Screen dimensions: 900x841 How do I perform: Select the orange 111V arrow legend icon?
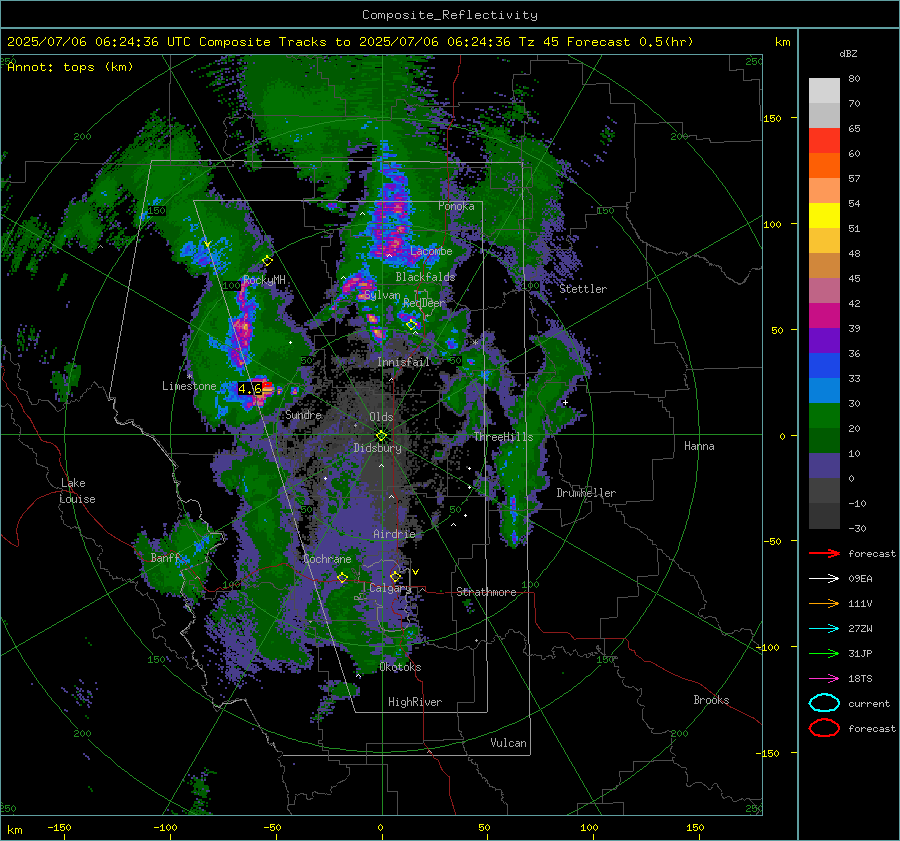pyautogui.click(x=824, y=603)
